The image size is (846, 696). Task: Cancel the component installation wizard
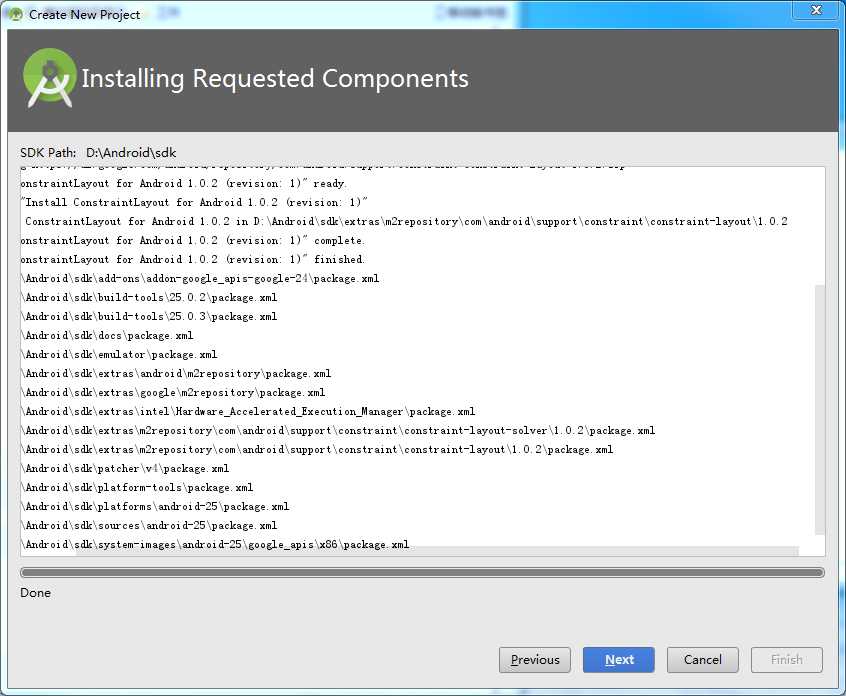[x=702, y=660]
